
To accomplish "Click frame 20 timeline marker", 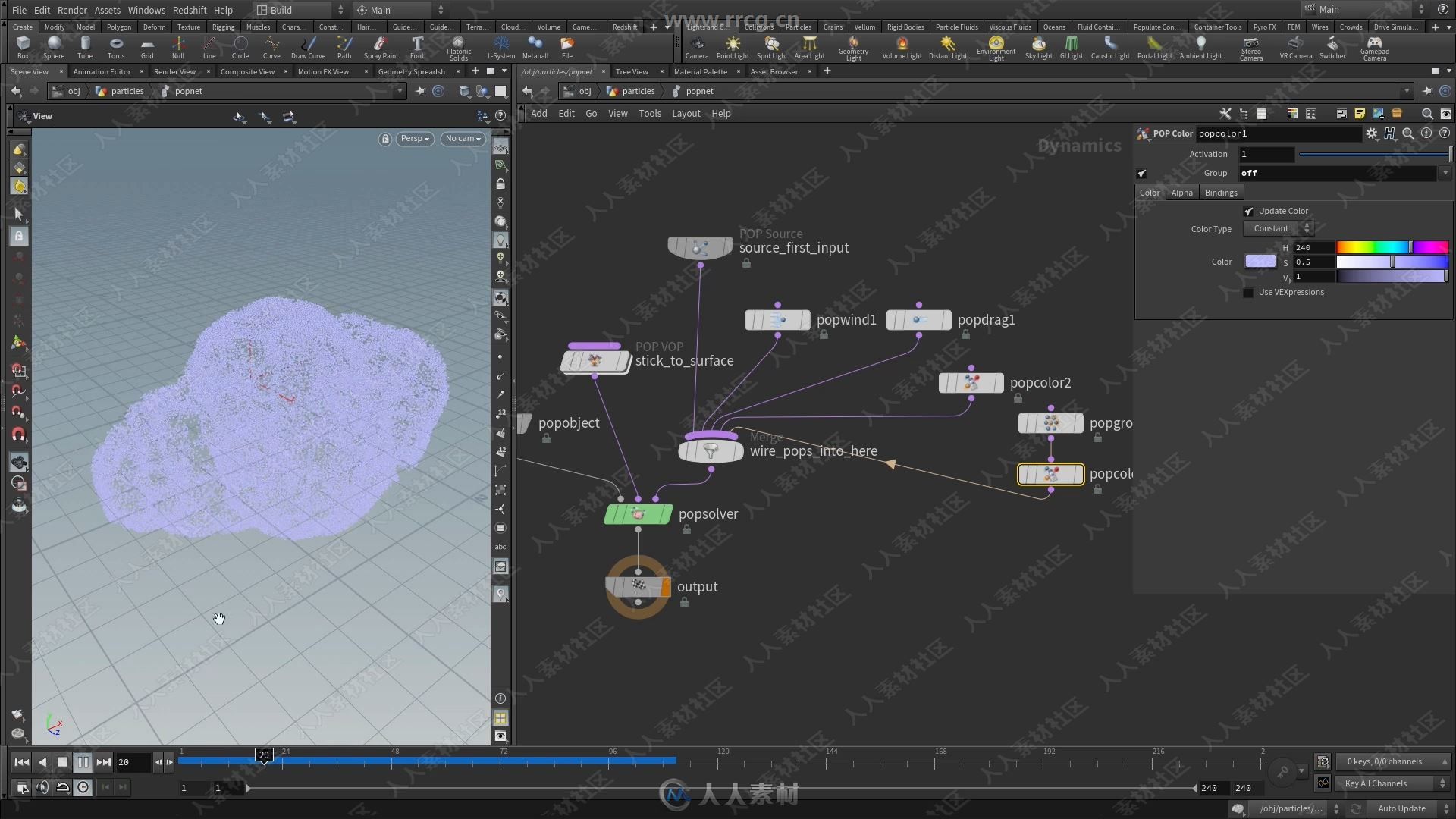I will 264,754.
